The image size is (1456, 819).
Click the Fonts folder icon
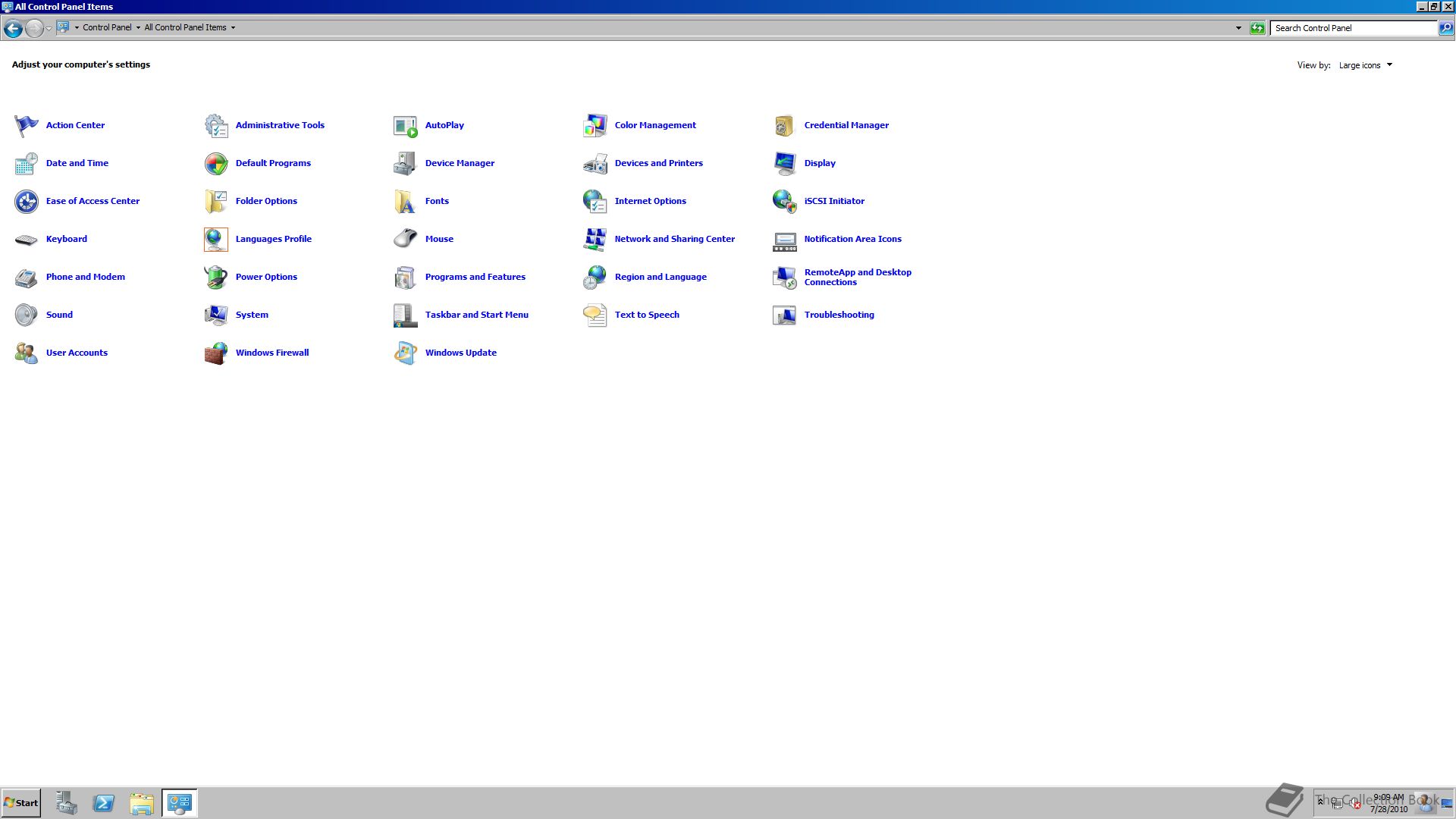point(406,201)
